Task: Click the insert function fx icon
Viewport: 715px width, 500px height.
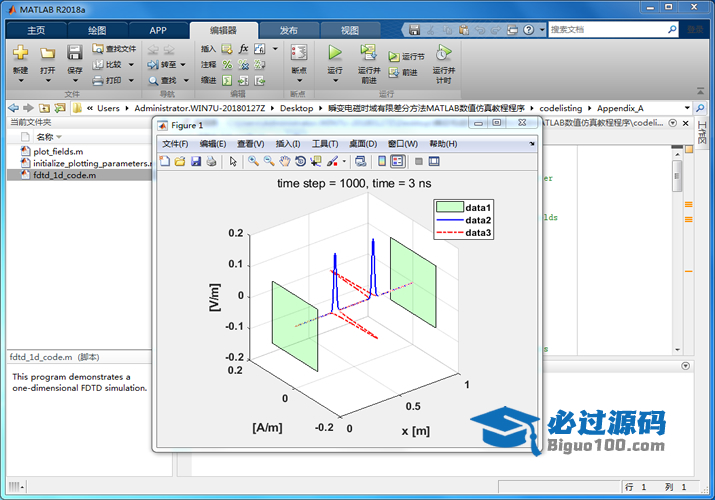Action: coord(244,49)
